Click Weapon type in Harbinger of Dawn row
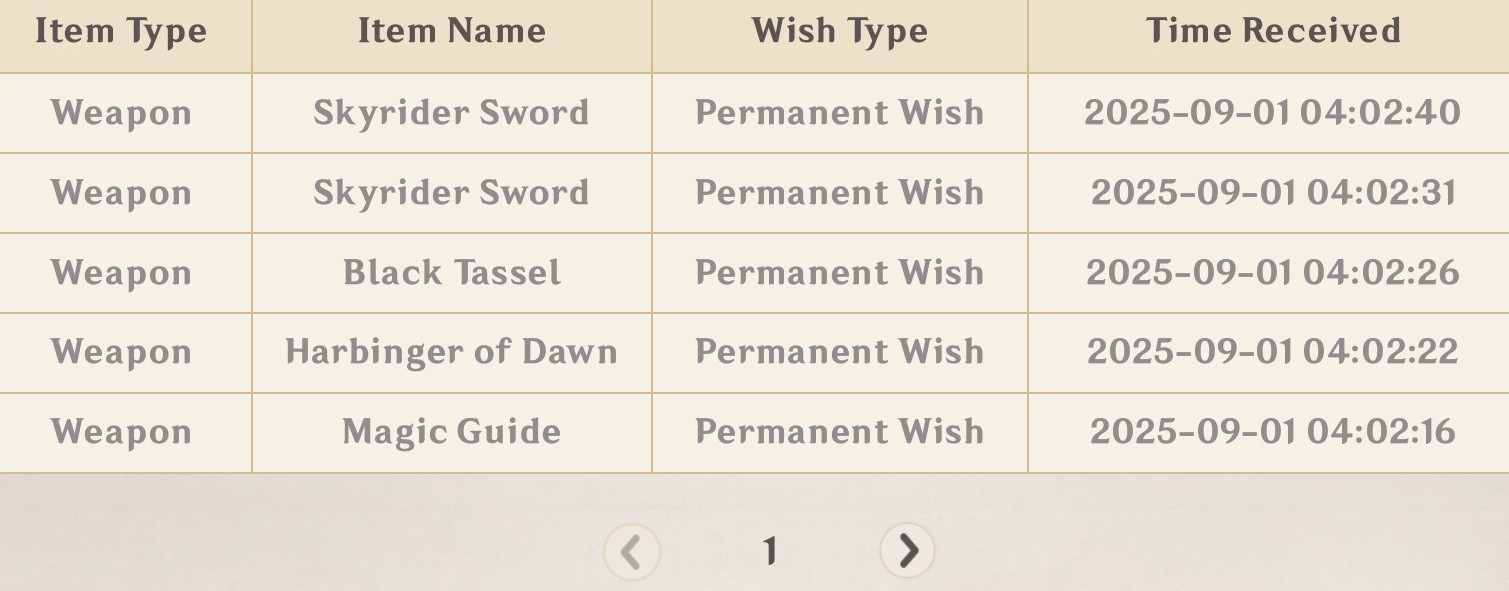Screen dimensions: 1509x591 coord(121,353)
